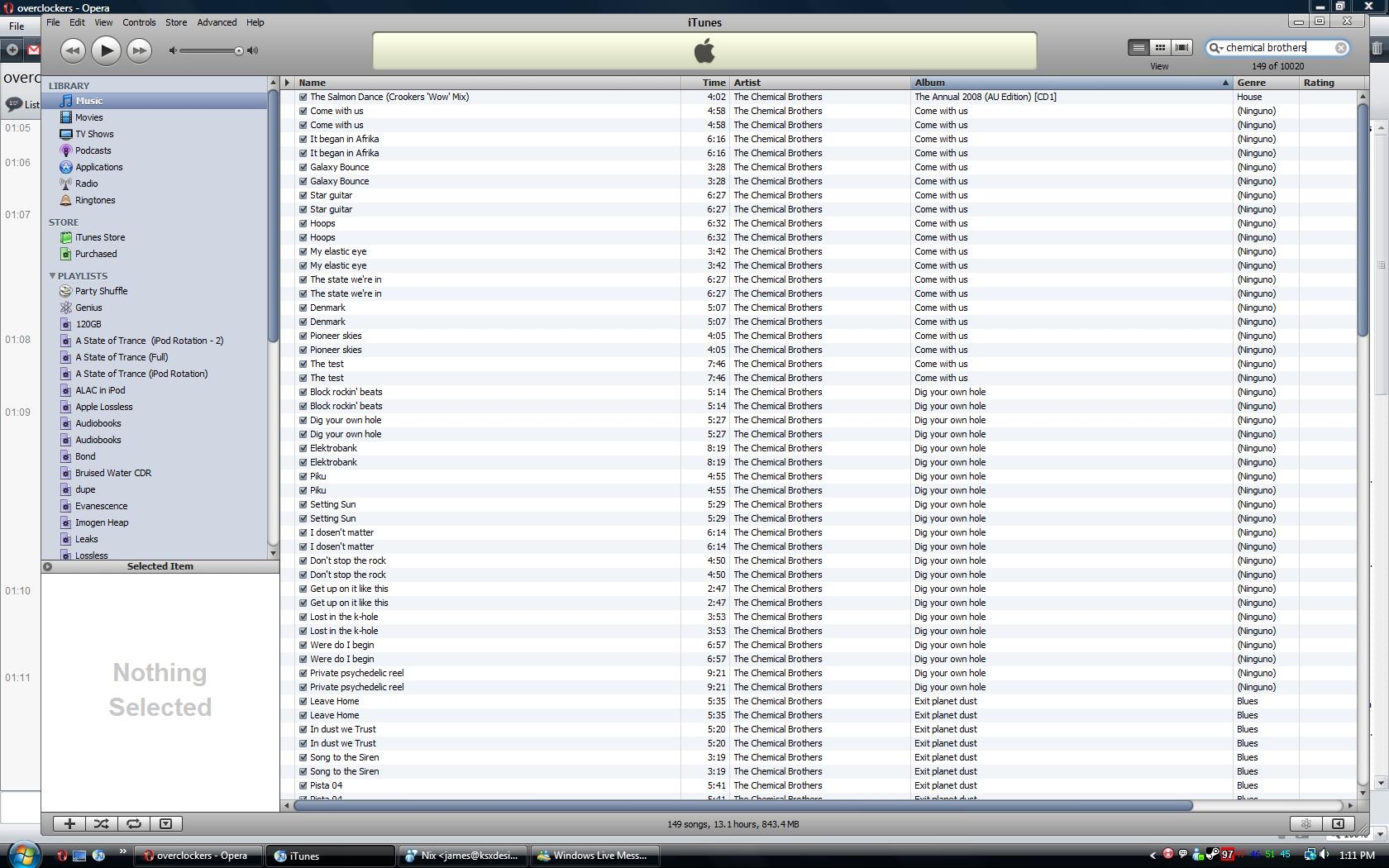Click the Play button

106,50
